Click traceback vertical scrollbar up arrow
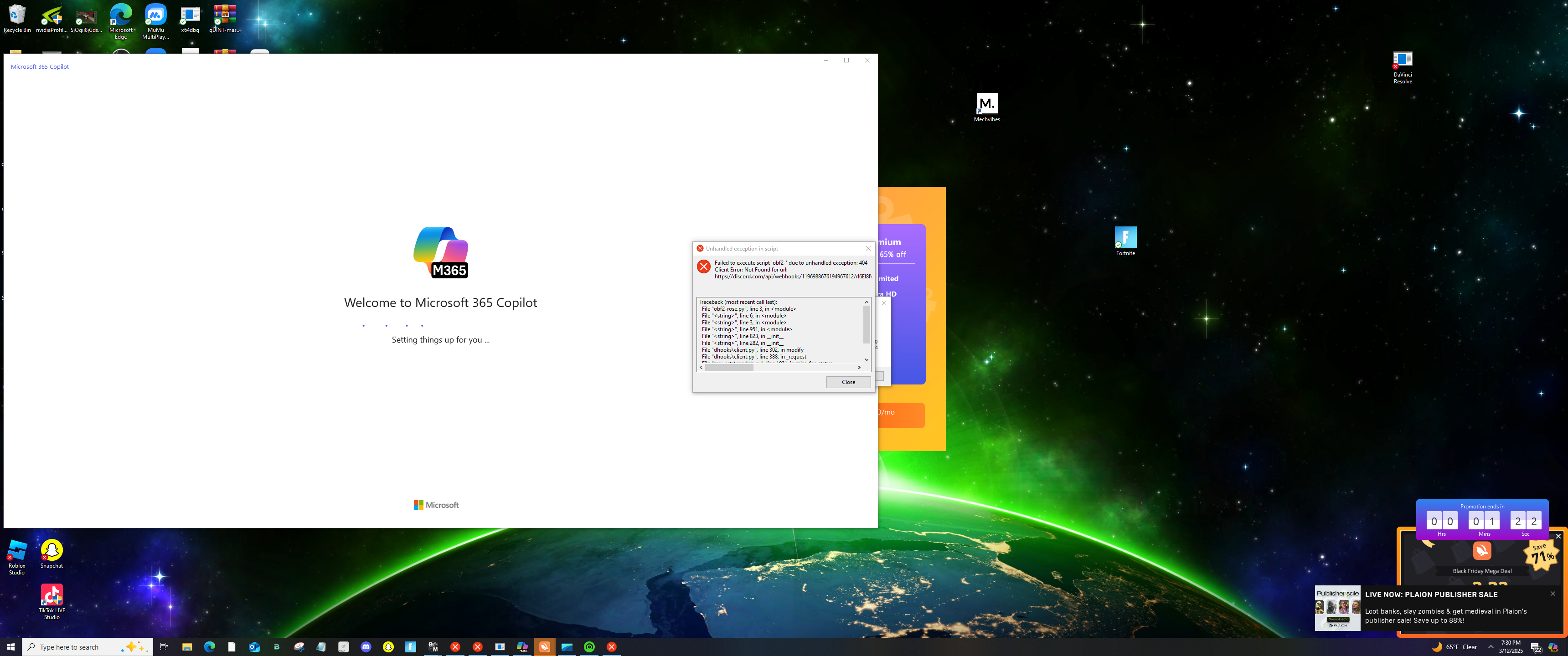1568x656 pixels. (x=867, y=302)
